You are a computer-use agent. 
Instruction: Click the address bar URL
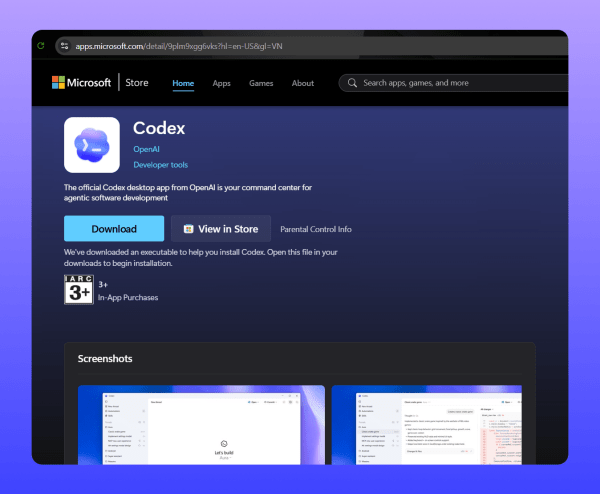[179, 46]
